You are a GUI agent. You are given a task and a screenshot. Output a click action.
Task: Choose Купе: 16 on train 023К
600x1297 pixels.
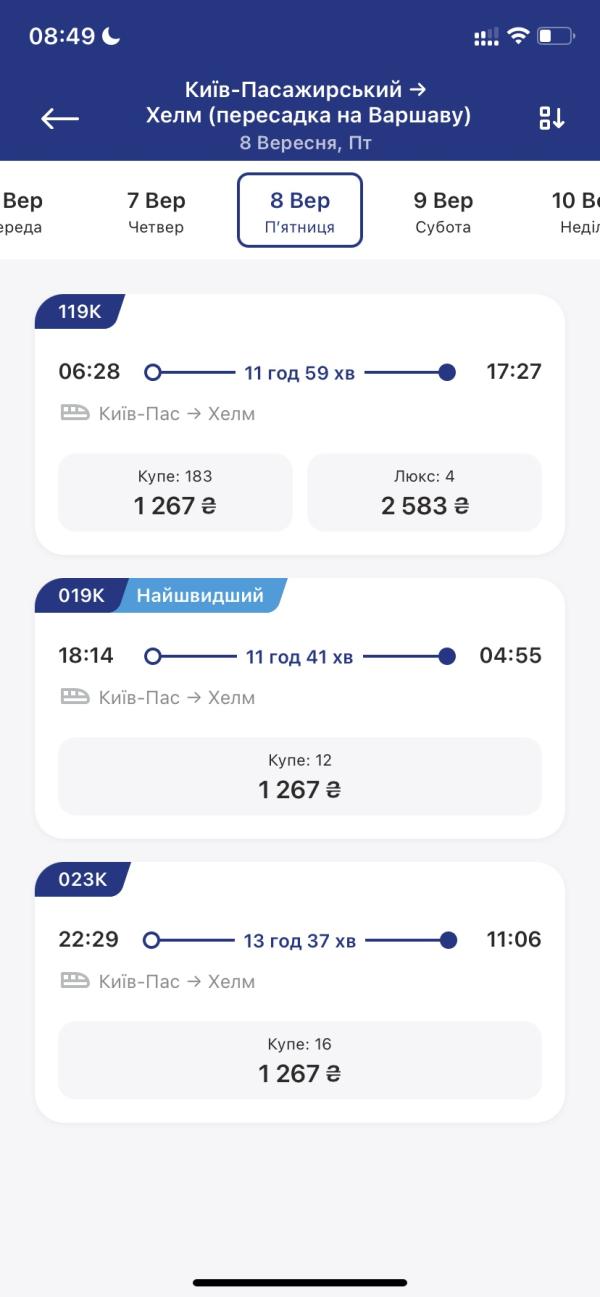click(300, 1060)
